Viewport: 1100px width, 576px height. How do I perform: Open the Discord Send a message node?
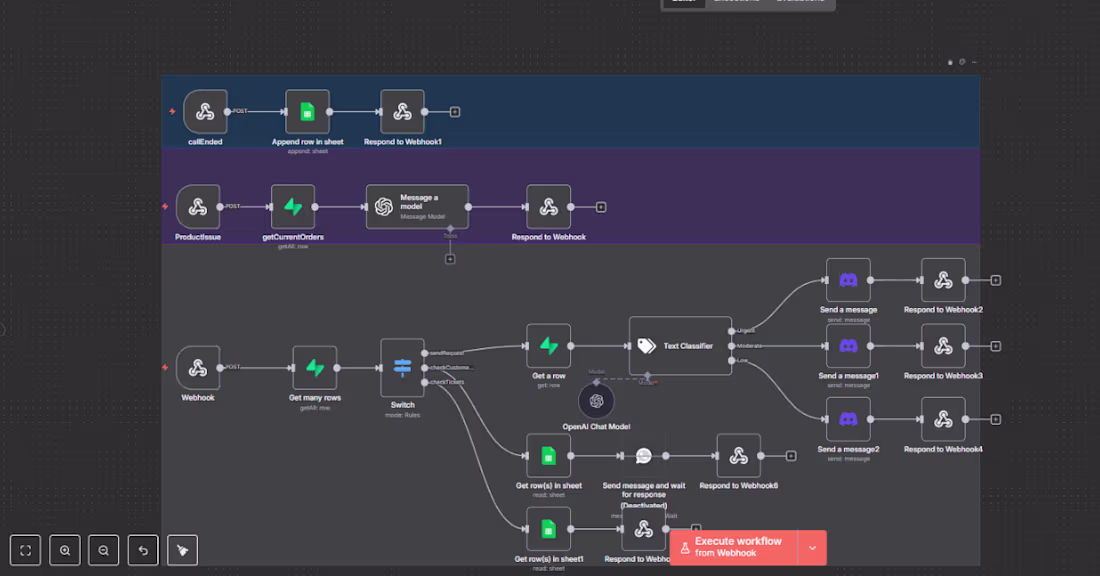coord(848,280)
